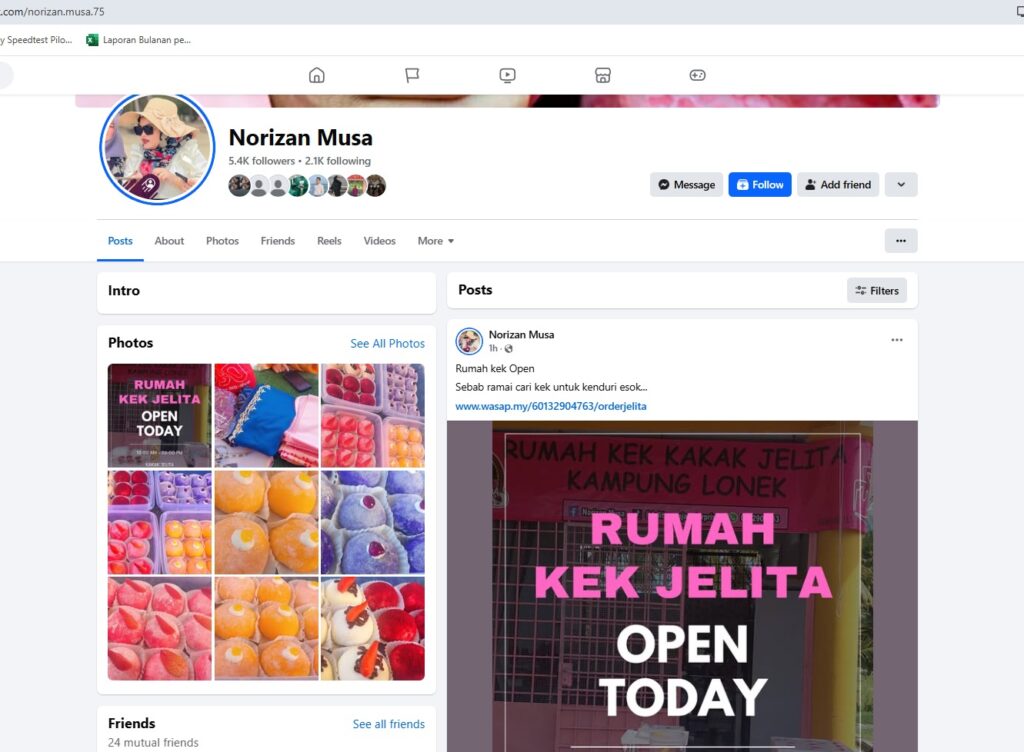Screen dimensions: 1024x752
Task: Open the profile three-dot menu beside tabs
Action: coord(901,241)
